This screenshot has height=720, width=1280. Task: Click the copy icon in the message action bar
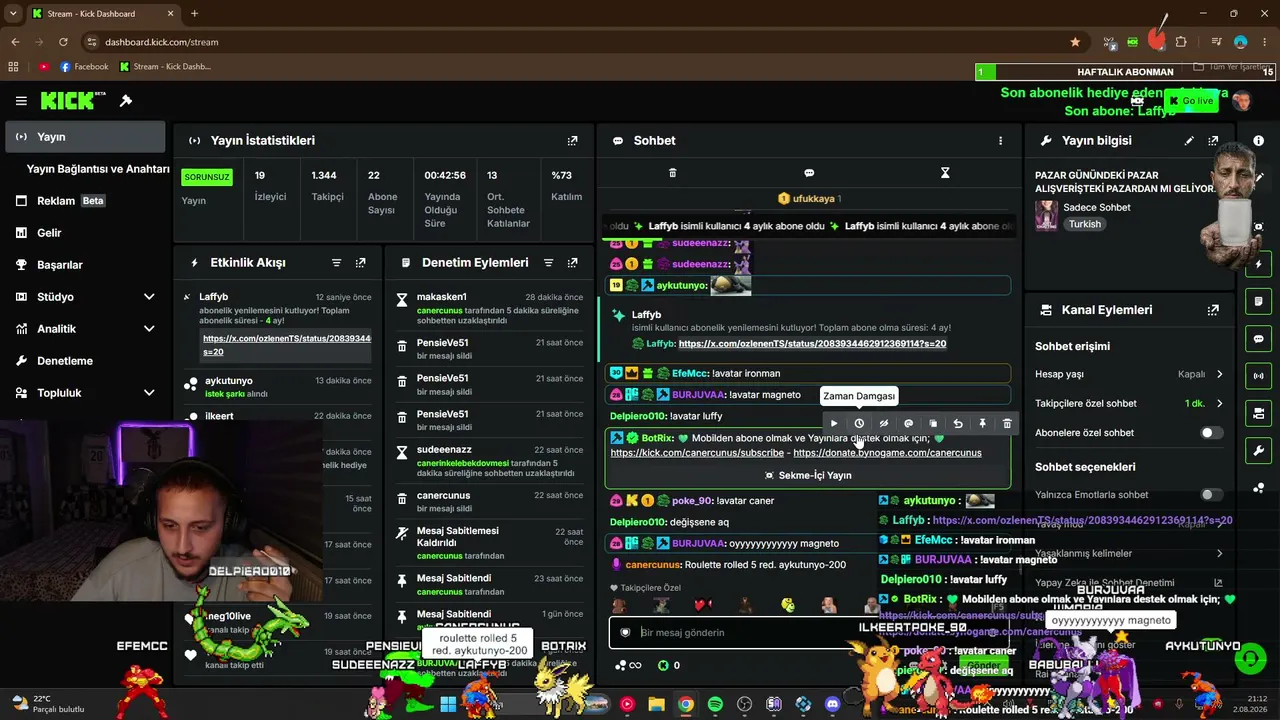tap(933, 424)
